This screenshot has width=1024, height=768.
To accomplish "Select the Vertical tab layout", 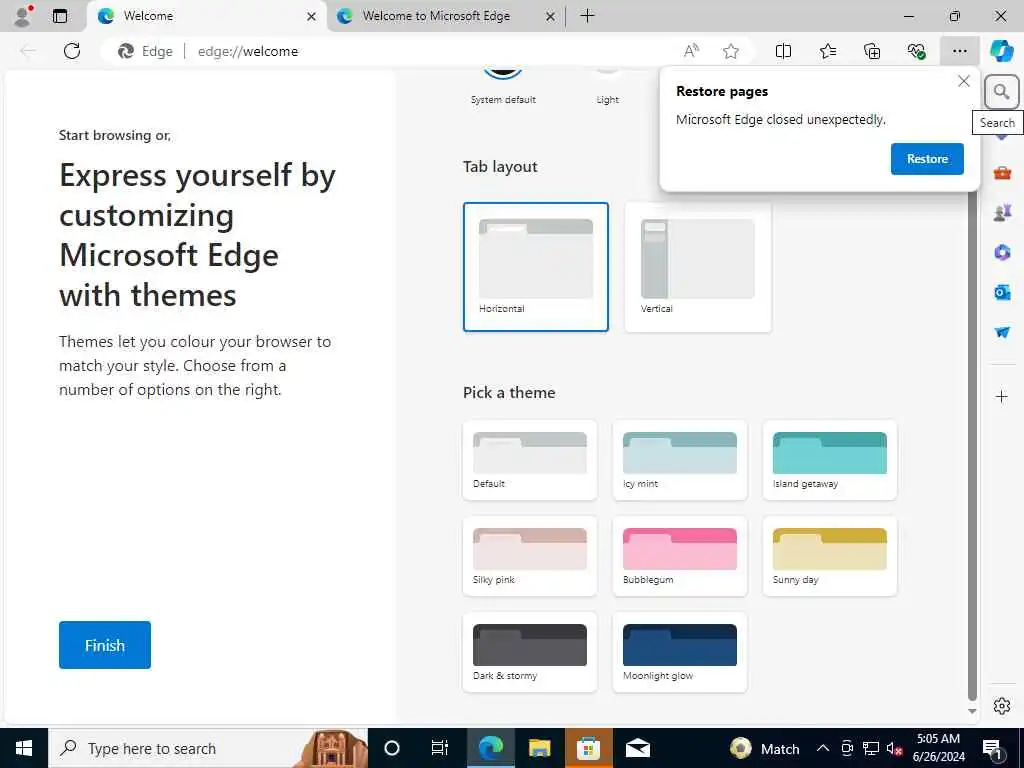I will (x=697, y=267).
